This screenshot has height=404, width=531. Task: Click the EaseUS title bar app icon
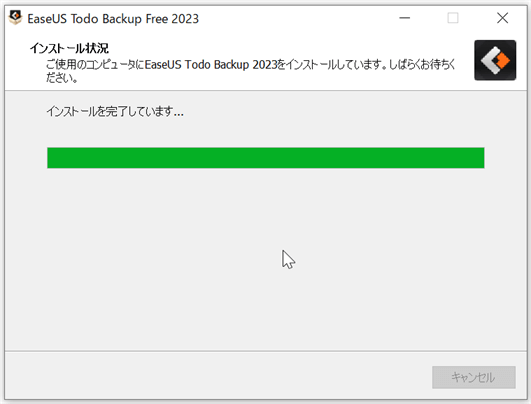(x=15, y=18)
